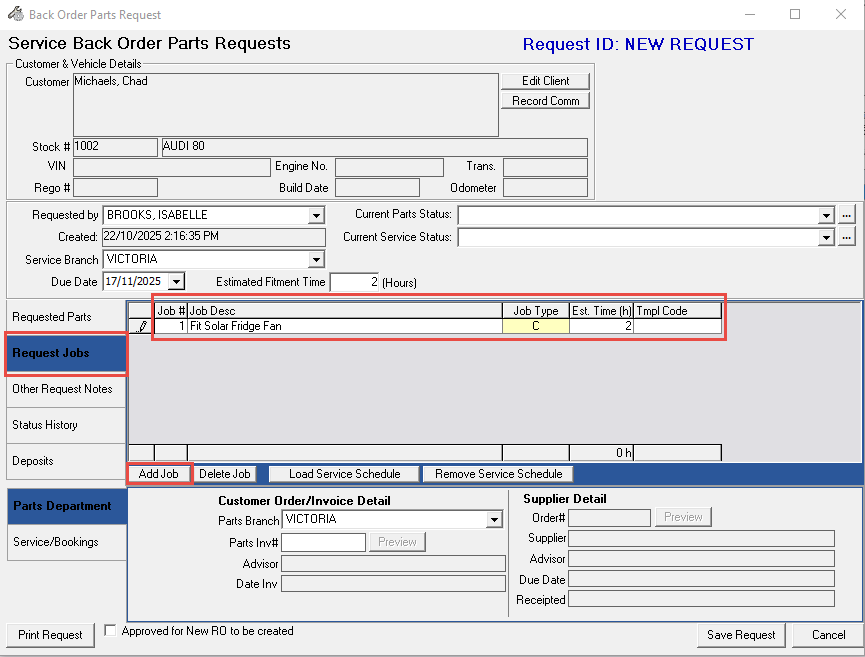Click the Edit Client button
865x657 pixels.
click(545, 81)
